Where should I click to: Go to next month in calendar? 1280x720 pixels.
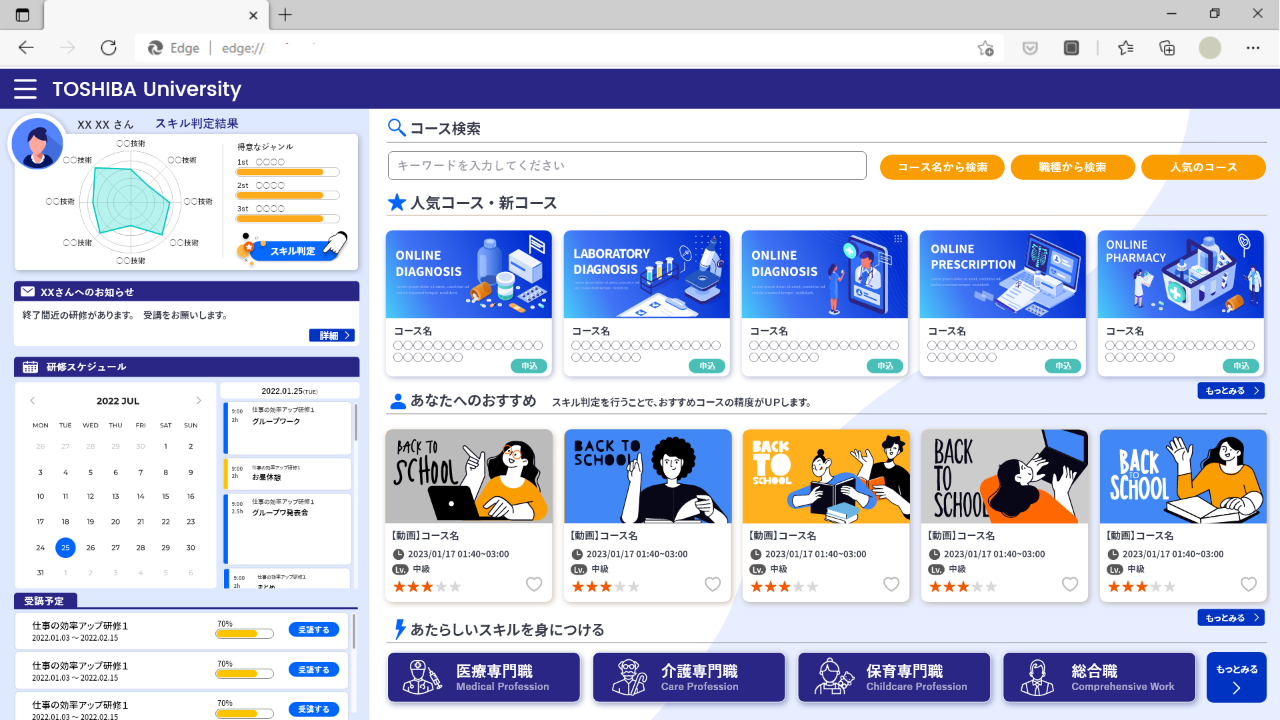pyautogui.click(x=198, y=401)
